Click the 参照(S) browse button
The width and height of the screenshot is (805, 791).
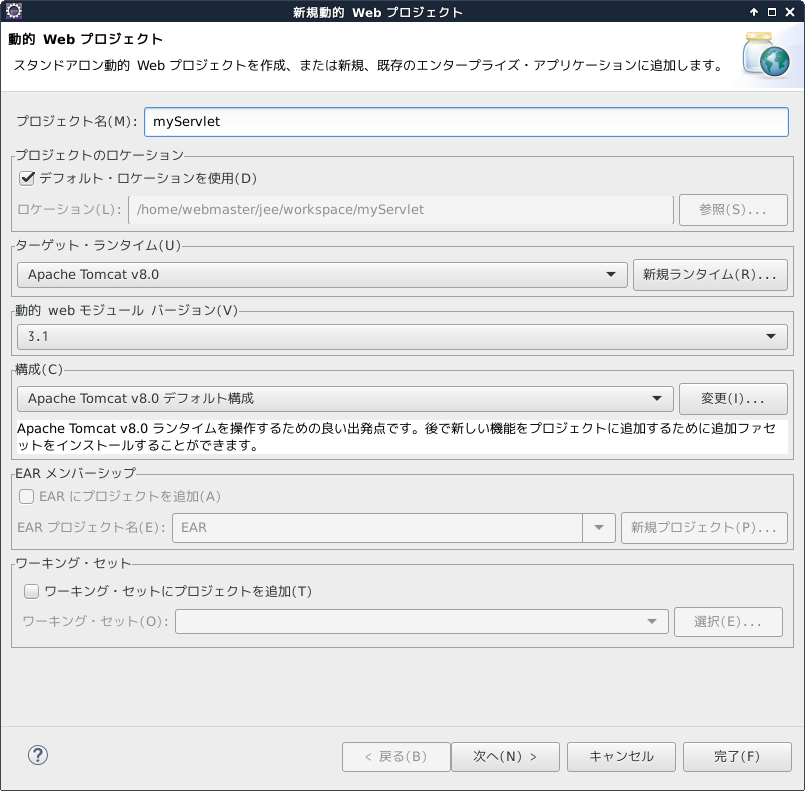[733, 209]
